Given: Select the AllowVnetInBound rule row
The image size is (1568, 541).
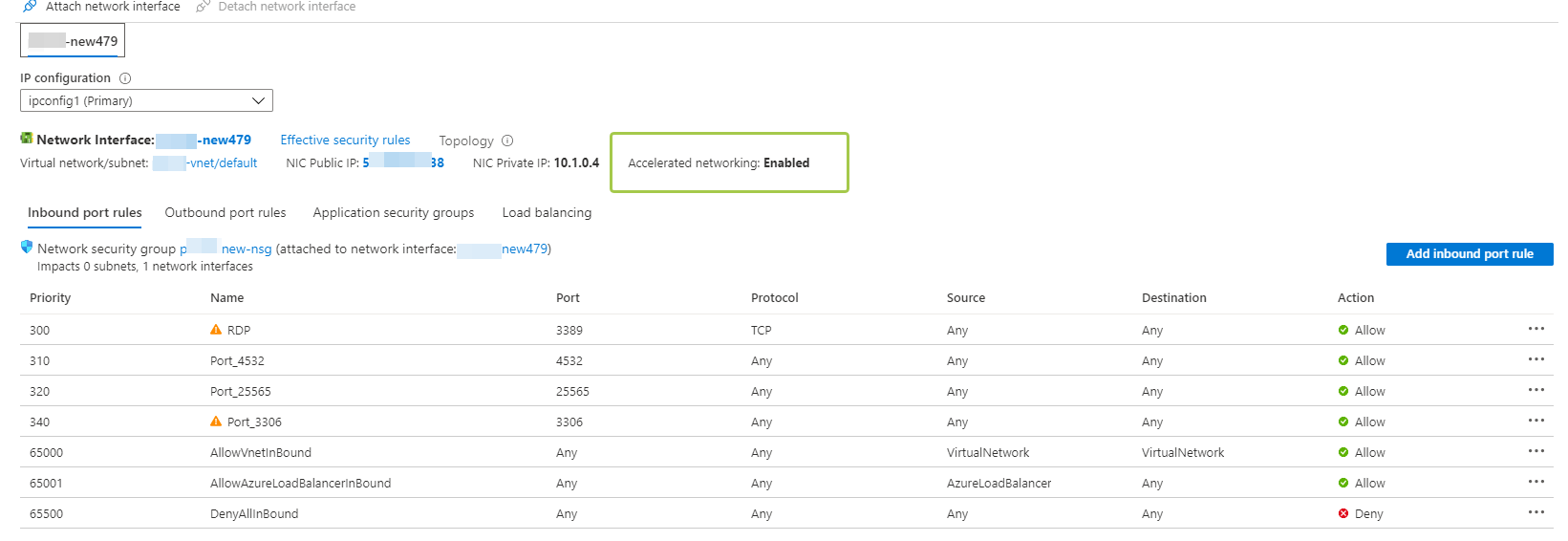Looking at the screenshot, I should [261, 453].
